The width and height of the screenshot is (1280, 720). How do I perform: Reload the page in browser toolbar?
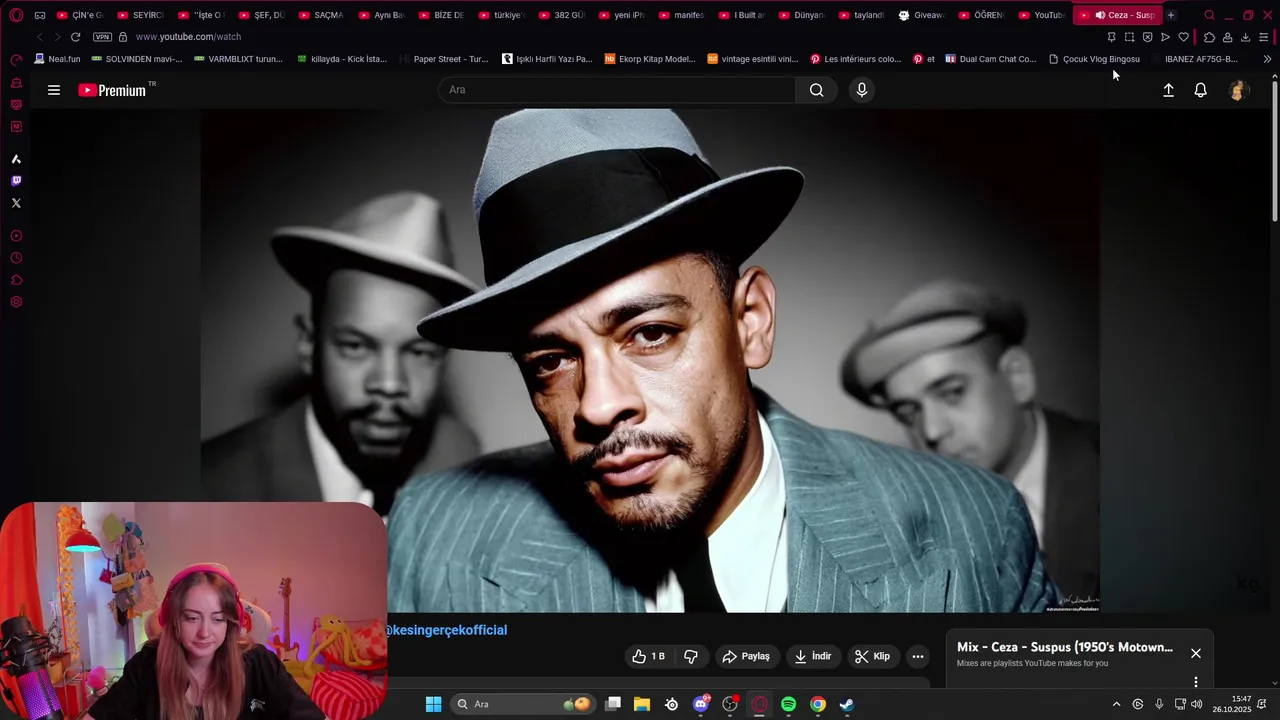tap(75, 37)
